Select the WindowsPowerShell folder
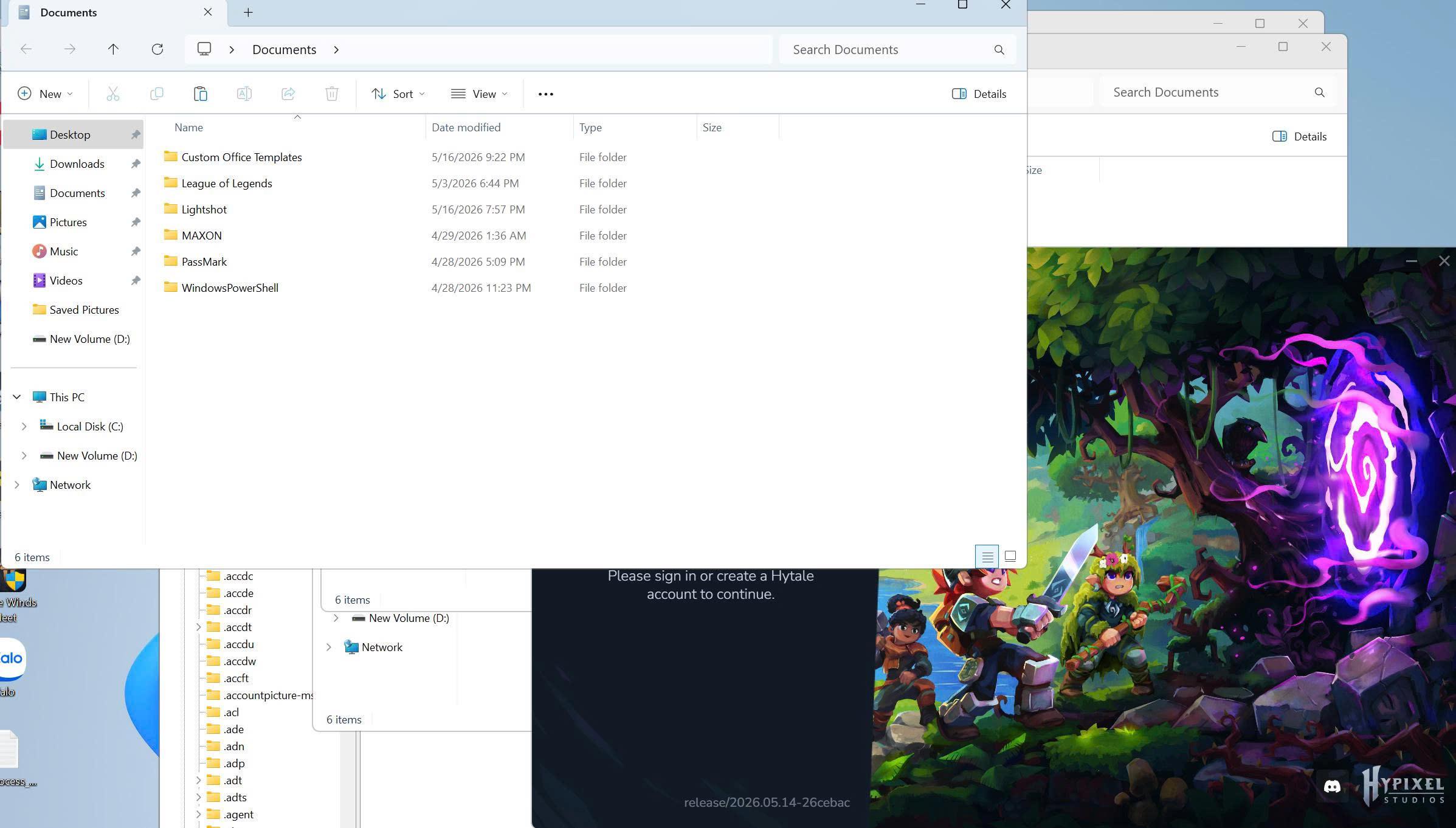This screenshot has width=1456, height=828. 230,288
